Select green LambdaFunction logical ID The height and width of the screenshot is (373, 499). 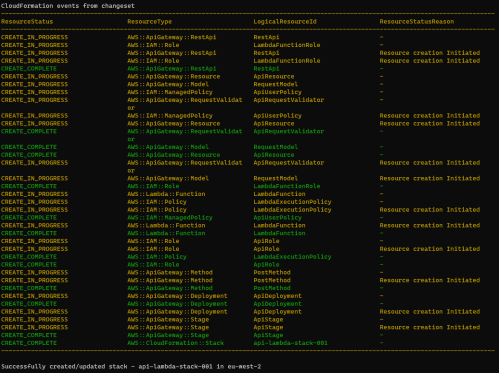(x=279, y=233)
